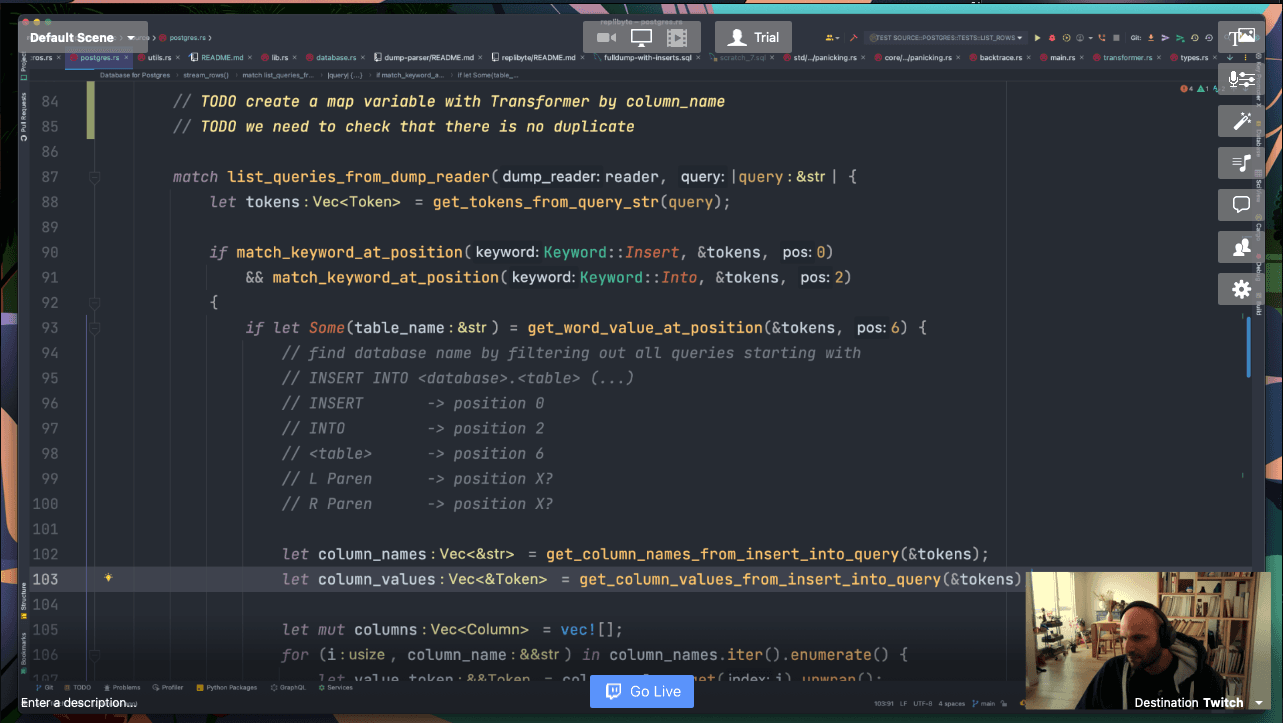Screen dimensions: 1283x723
Task: Start debugging with the bug icon
Action: pos(1052,37)
